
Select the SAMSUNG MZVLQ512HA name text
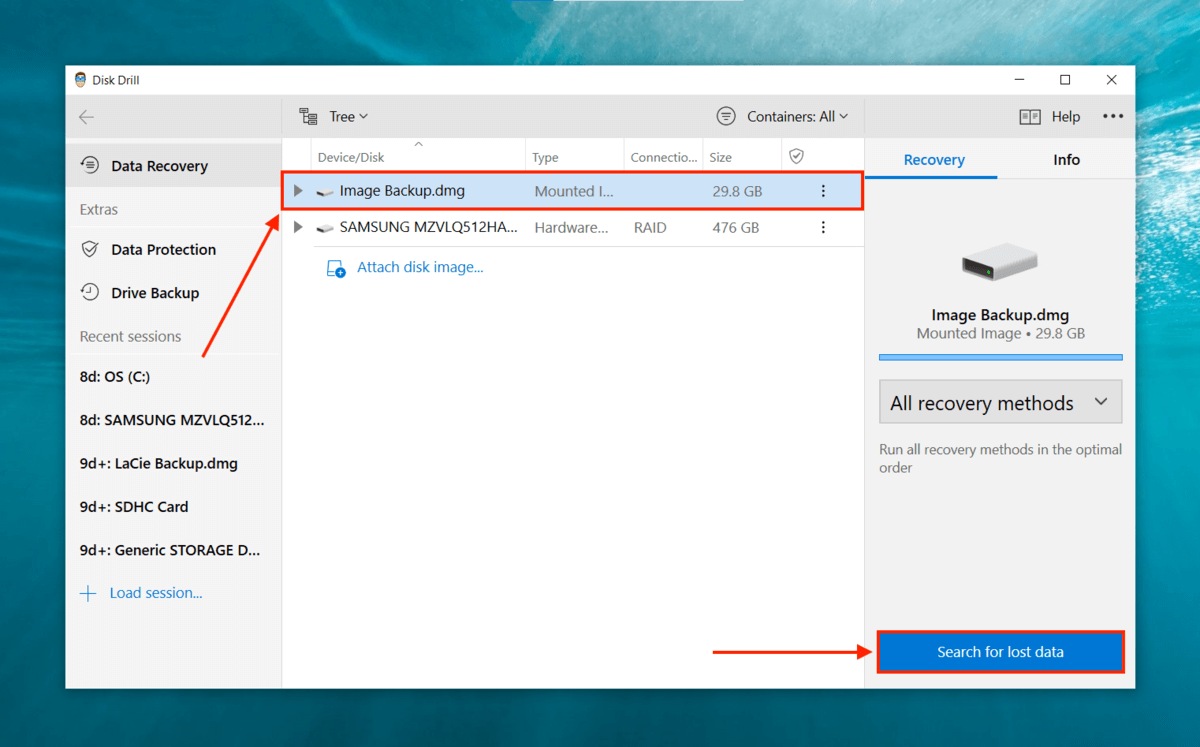(428, 228)
